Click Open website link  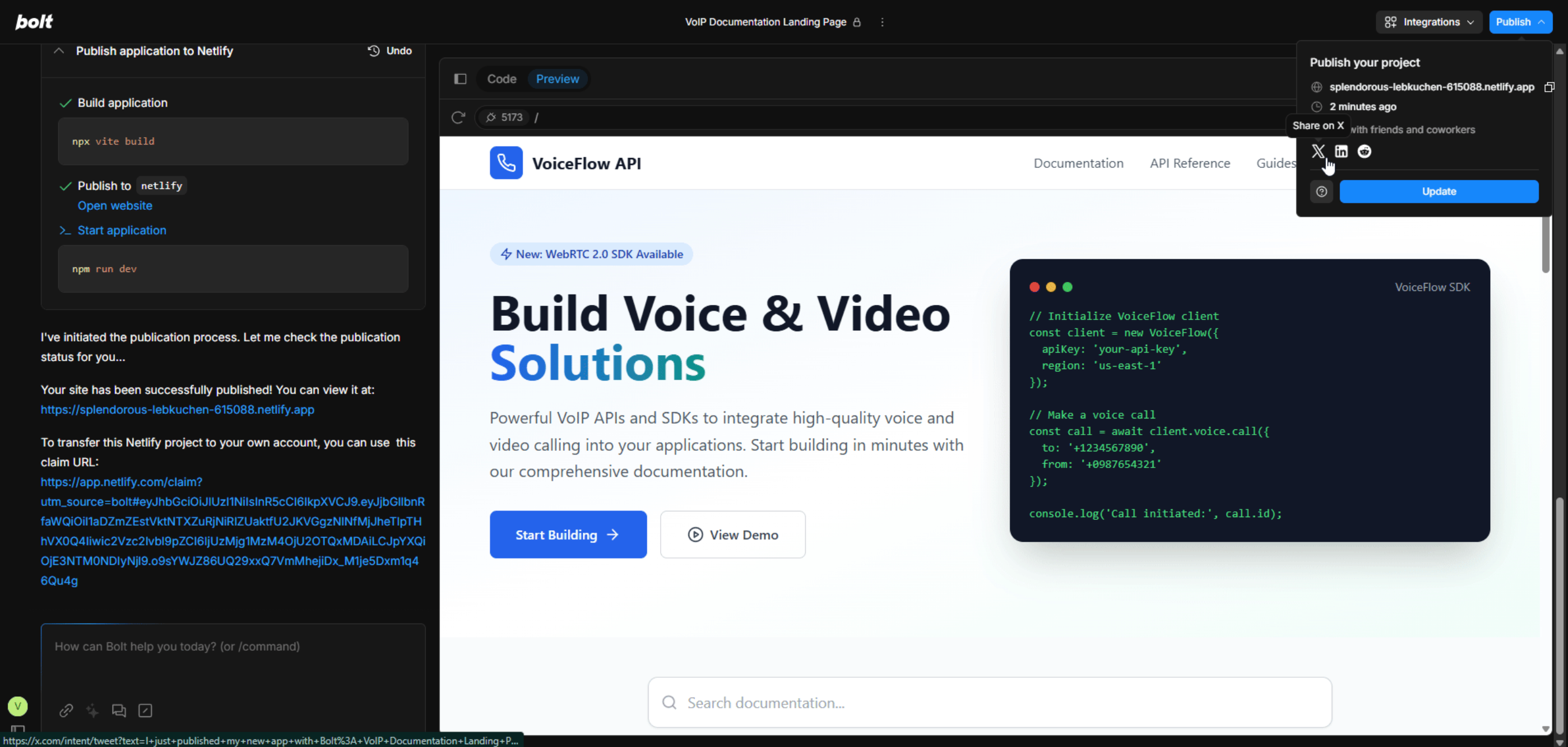point(115,206)
